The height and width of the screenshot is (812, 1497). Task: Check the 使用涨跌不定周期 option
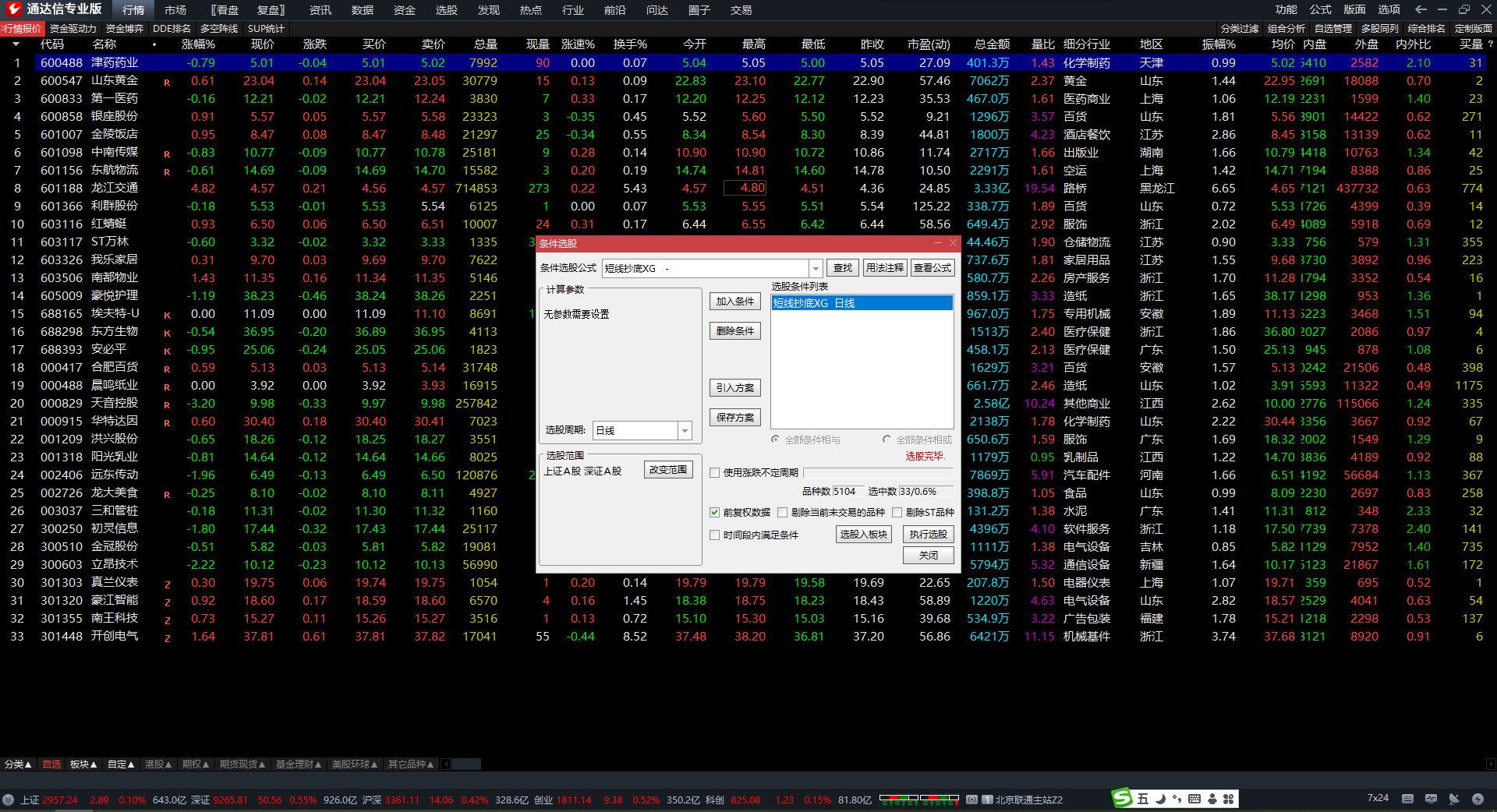[x=714, y=473]
